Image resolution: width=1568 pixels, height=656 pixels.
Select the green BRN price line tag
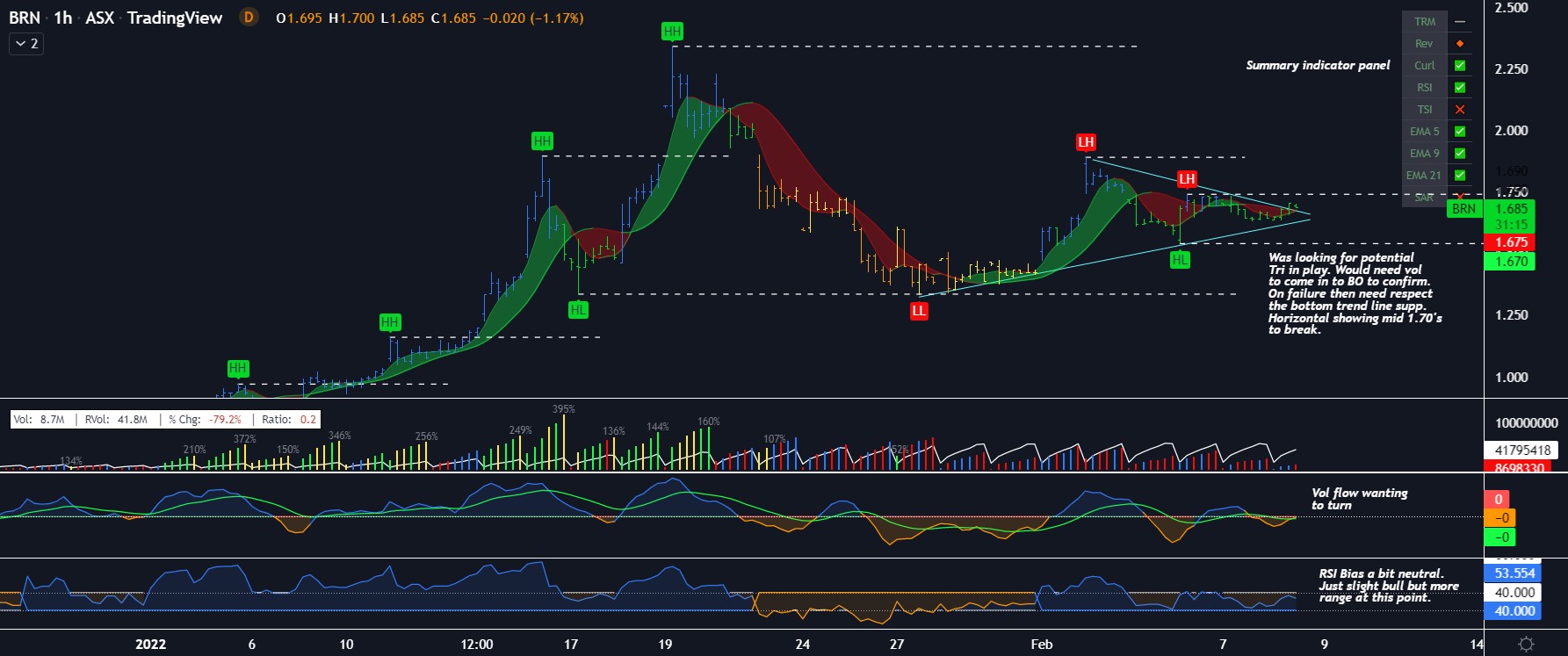(x=1463, y=209)
